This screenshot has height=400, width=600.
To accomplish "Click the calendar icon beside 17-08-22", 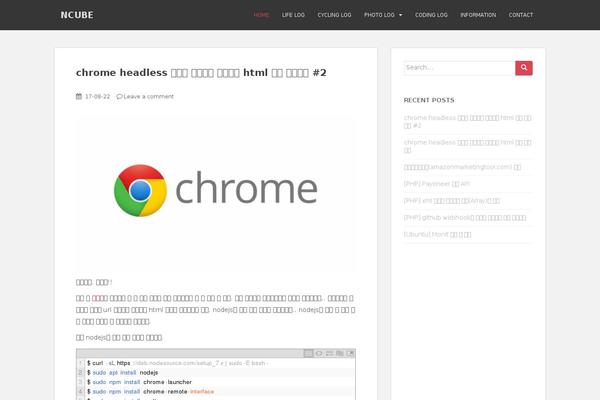I will point(79,96).
